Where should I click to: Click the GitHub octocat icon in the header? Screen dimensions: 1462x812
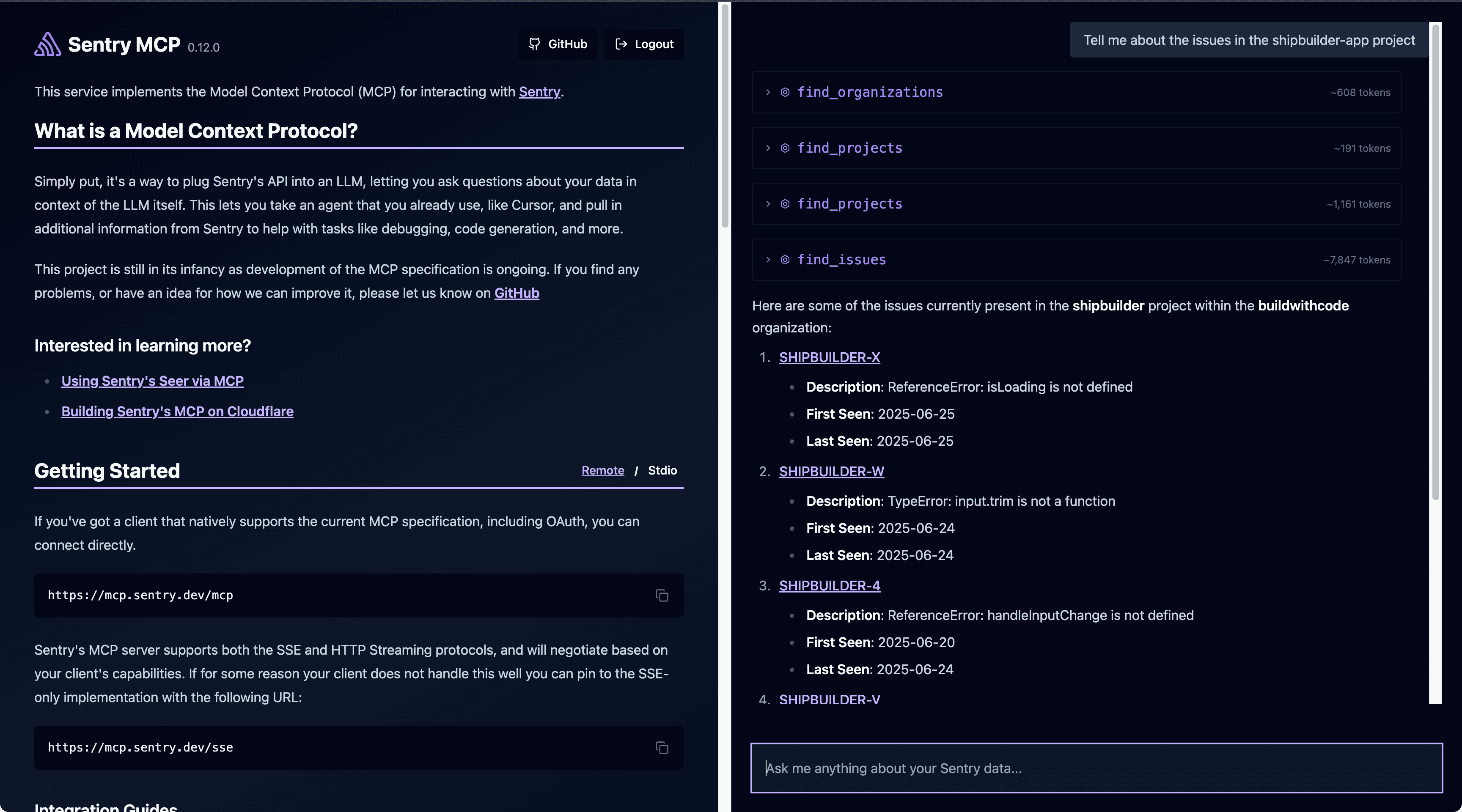point(535,44)
